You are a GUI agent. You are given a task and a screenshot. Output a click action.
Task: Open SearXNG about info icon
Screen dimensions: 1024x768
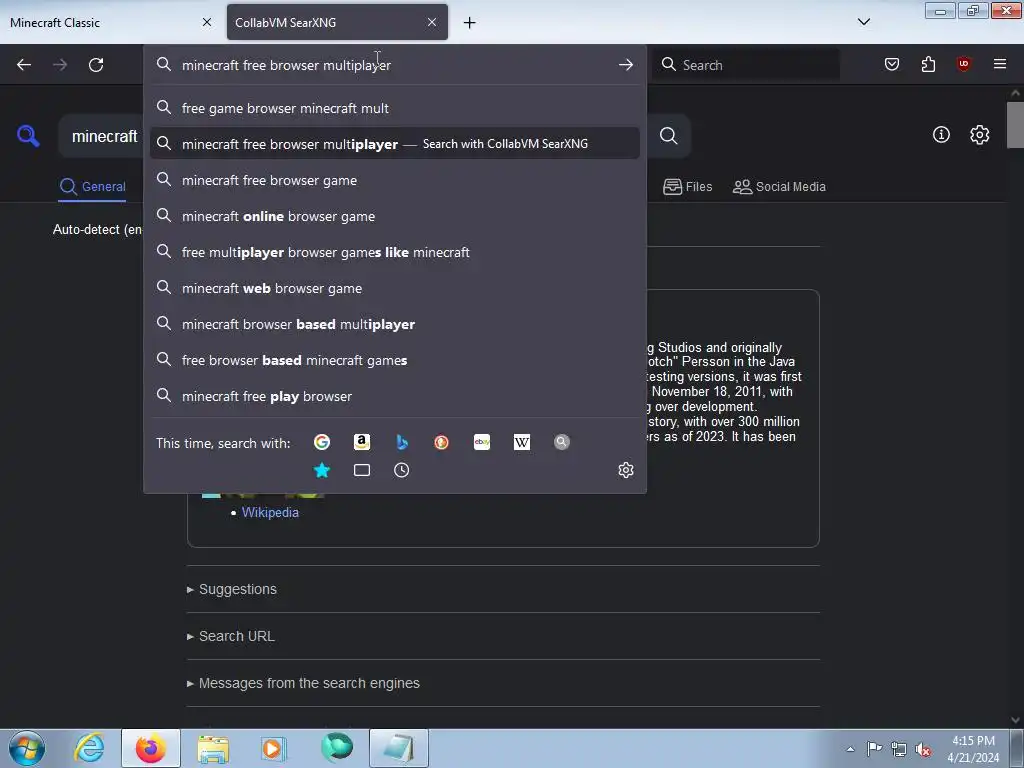pos(941,135)
